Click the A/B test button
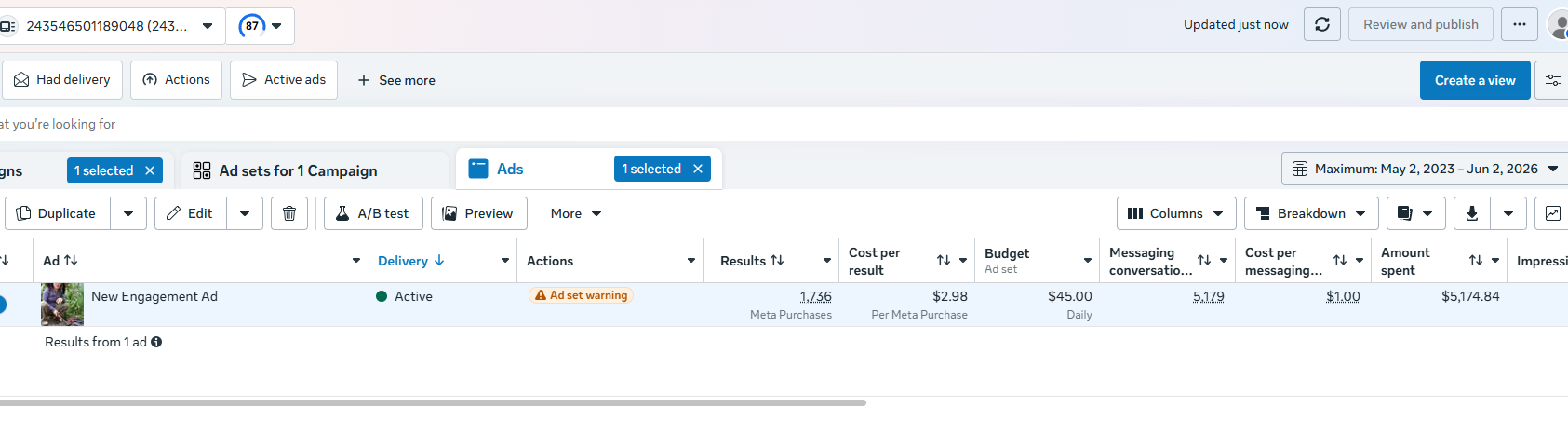1568x421 pixels. tap(373, 213)
